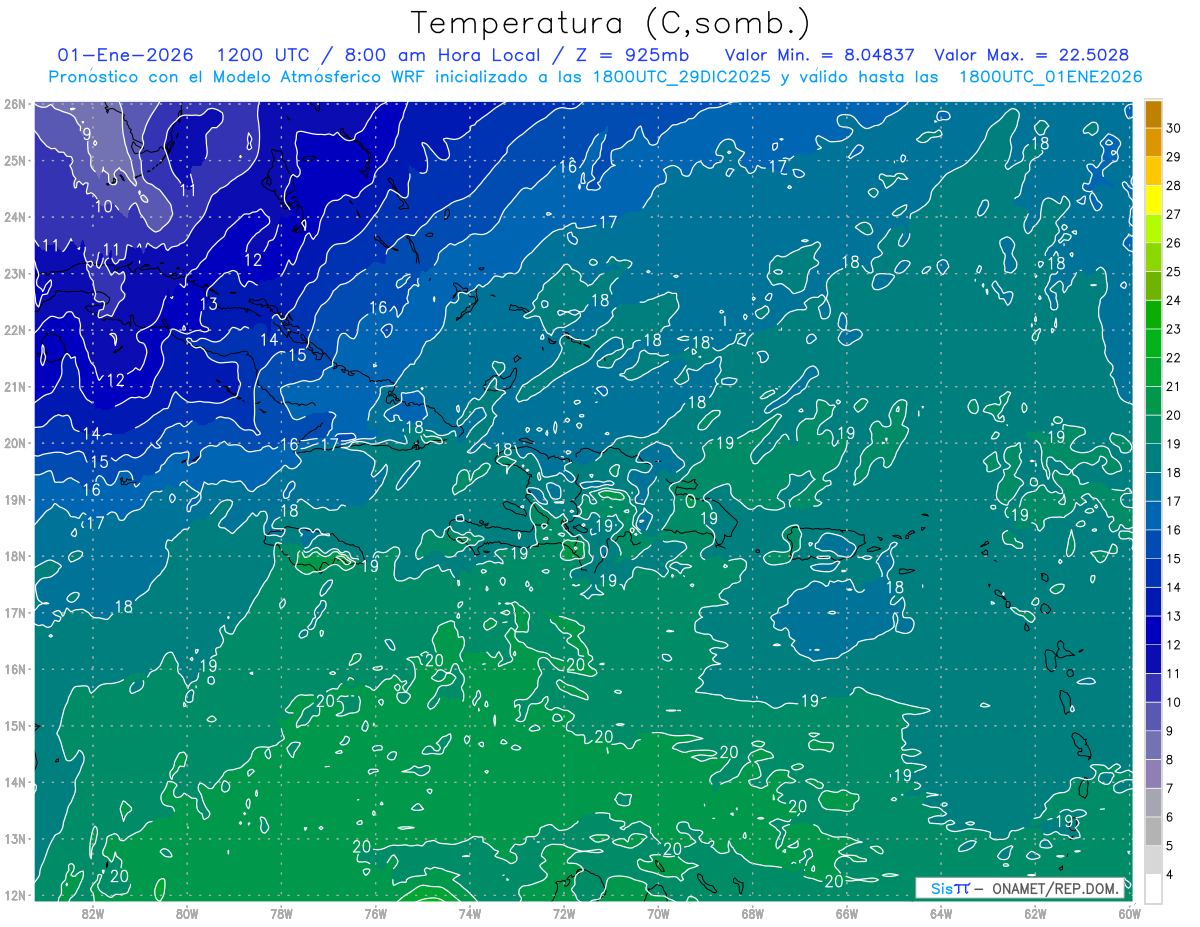Click the '9' contour label on map

click(87, 134)
